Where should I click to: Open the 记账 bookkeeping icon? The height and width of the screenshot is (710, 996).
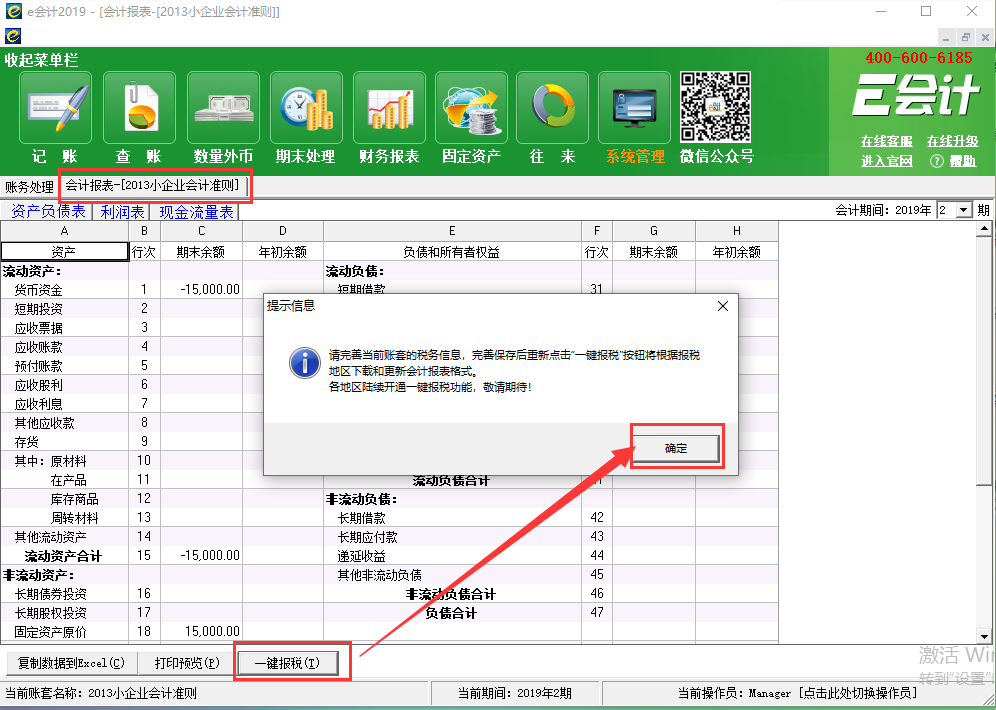click(x=55, y=108)
